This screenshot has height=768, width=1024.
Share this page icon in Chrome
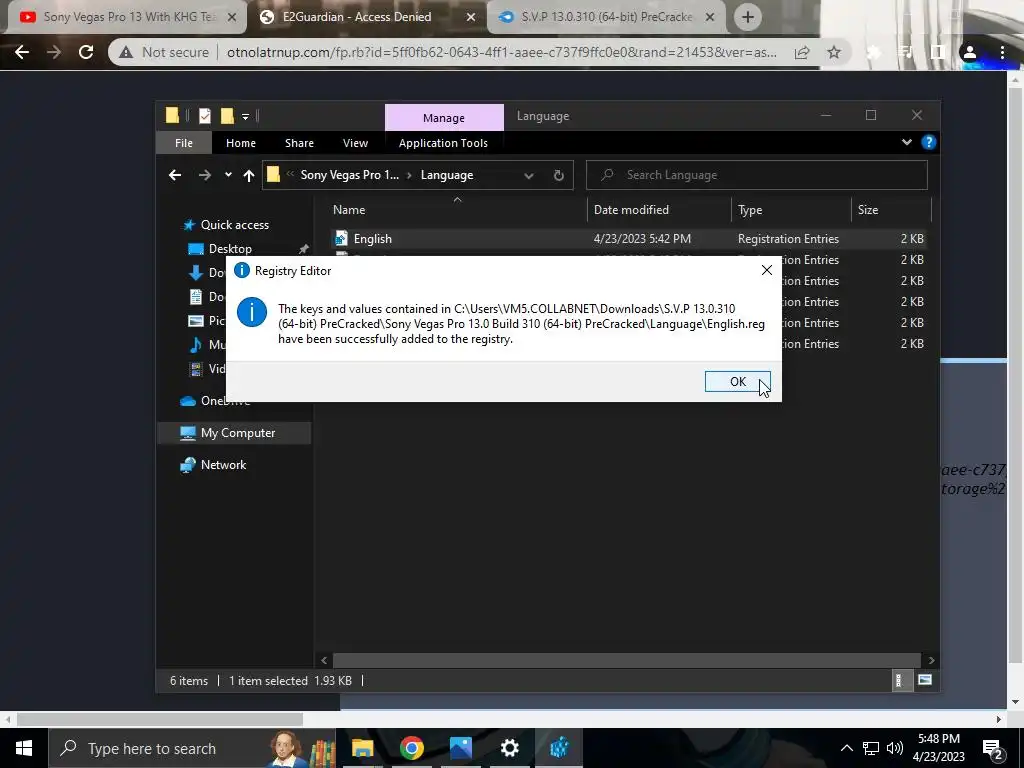click(x=802, y=52)
